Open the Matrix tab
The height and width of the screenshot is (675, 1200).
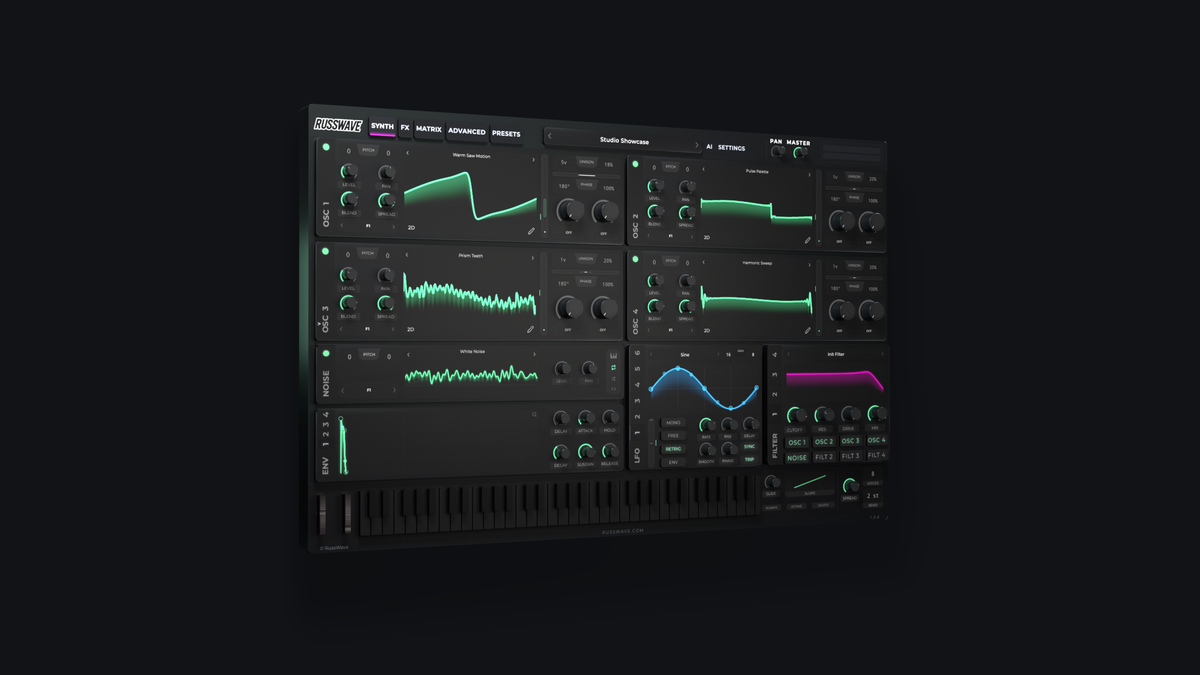tap(429, 129)
